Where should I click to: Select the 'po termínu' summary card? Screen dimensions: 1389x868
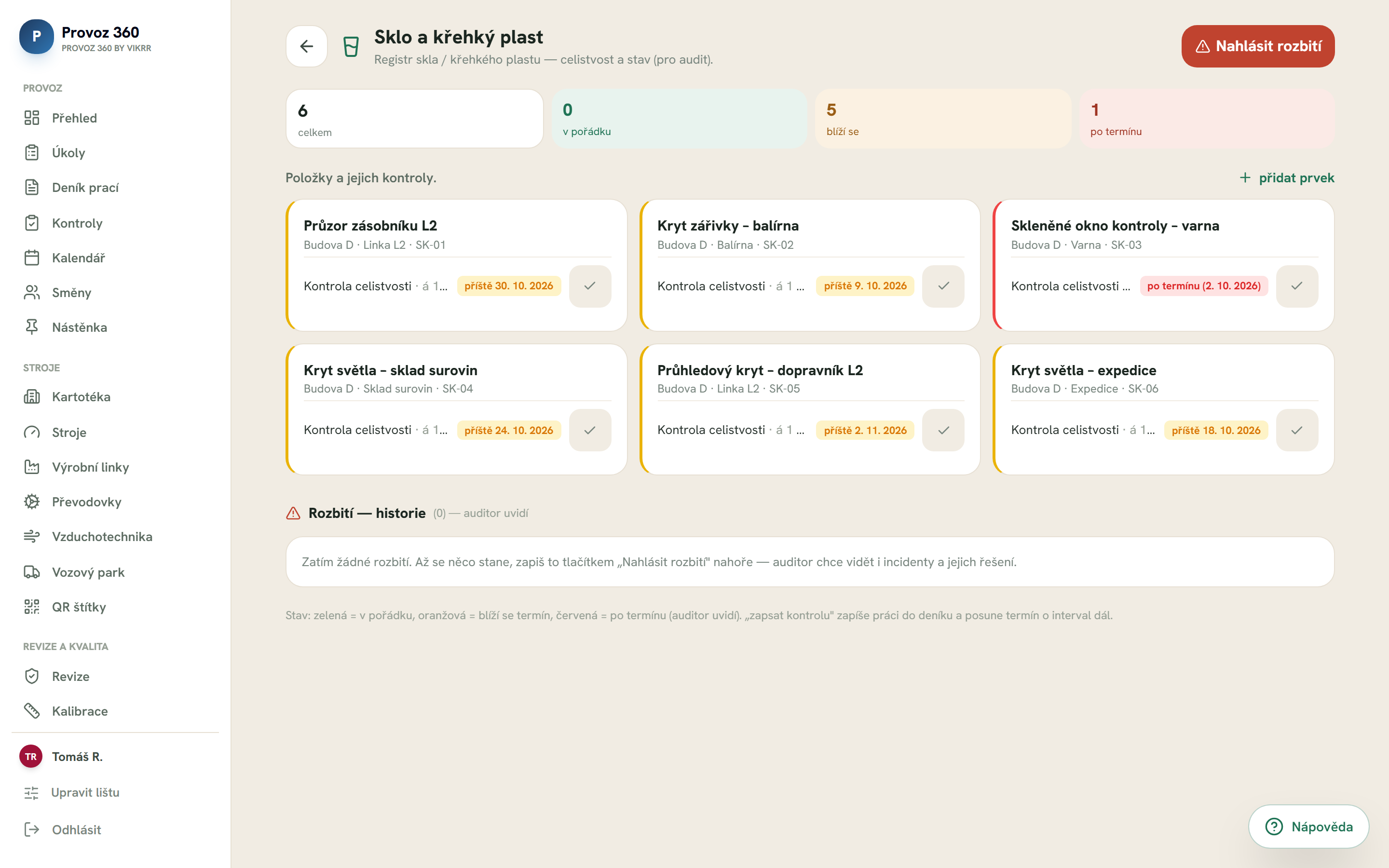tap(1207, 119)
